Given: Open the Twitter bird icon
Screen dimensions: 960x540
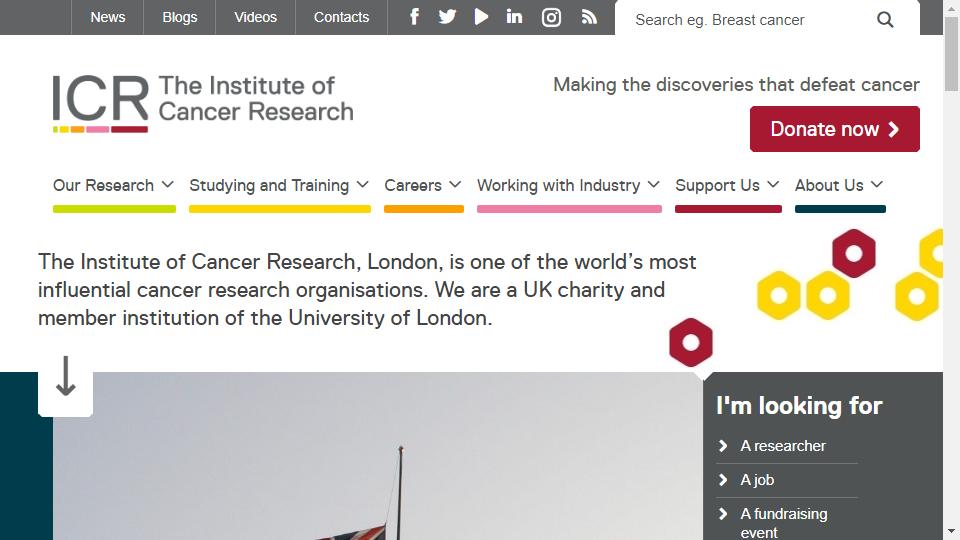Looking at the screenshot, I should click(448, 17).
